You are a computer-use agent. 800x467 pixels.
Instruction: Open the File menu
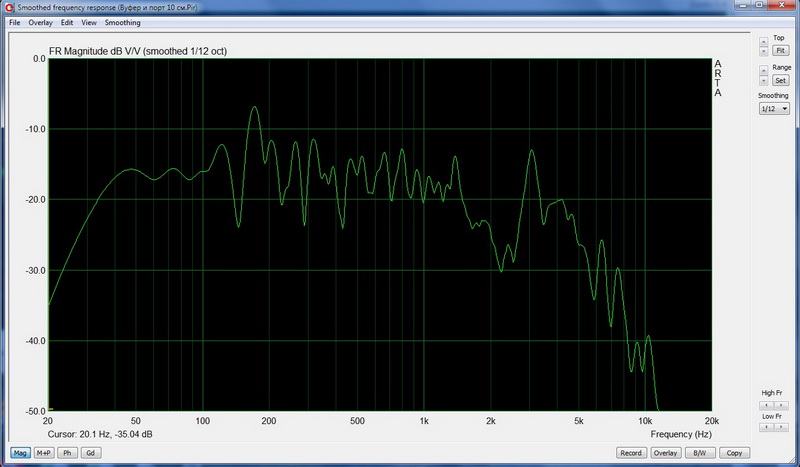pyautogui.click(x=14, y=22)
